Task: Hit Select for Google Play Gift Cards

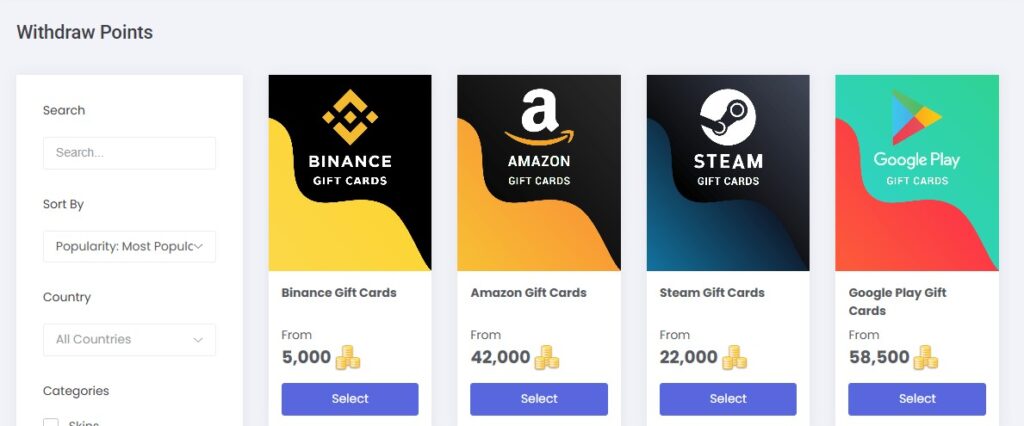Action: coord(917,399)
